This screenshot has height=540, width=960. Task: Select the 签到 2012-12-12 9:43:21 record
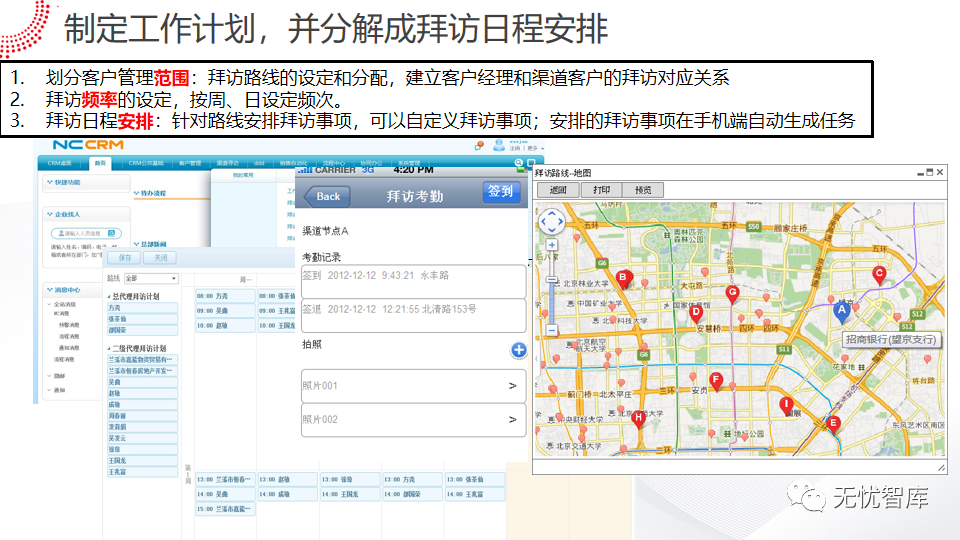click(413, 282)
